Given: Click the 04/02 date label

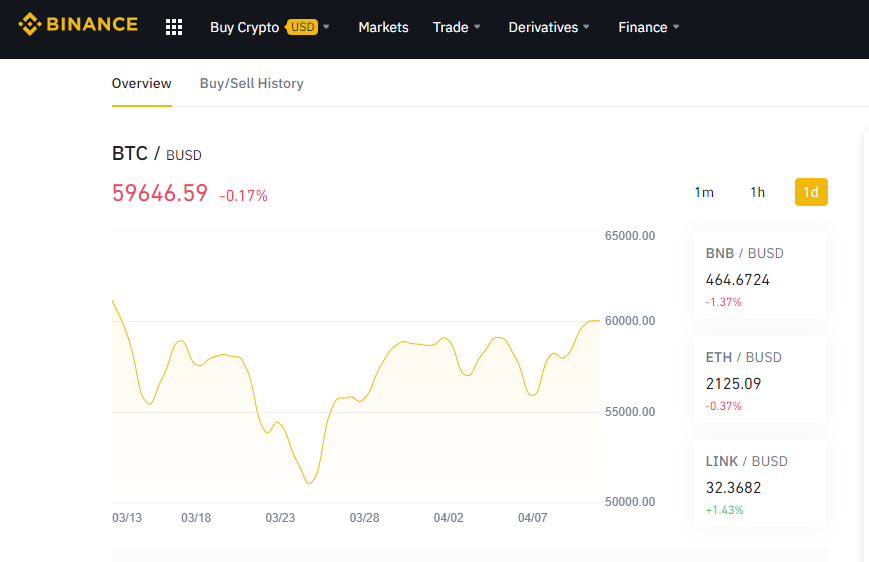Looking at the screenshot, I should click(x=448, y=518).
